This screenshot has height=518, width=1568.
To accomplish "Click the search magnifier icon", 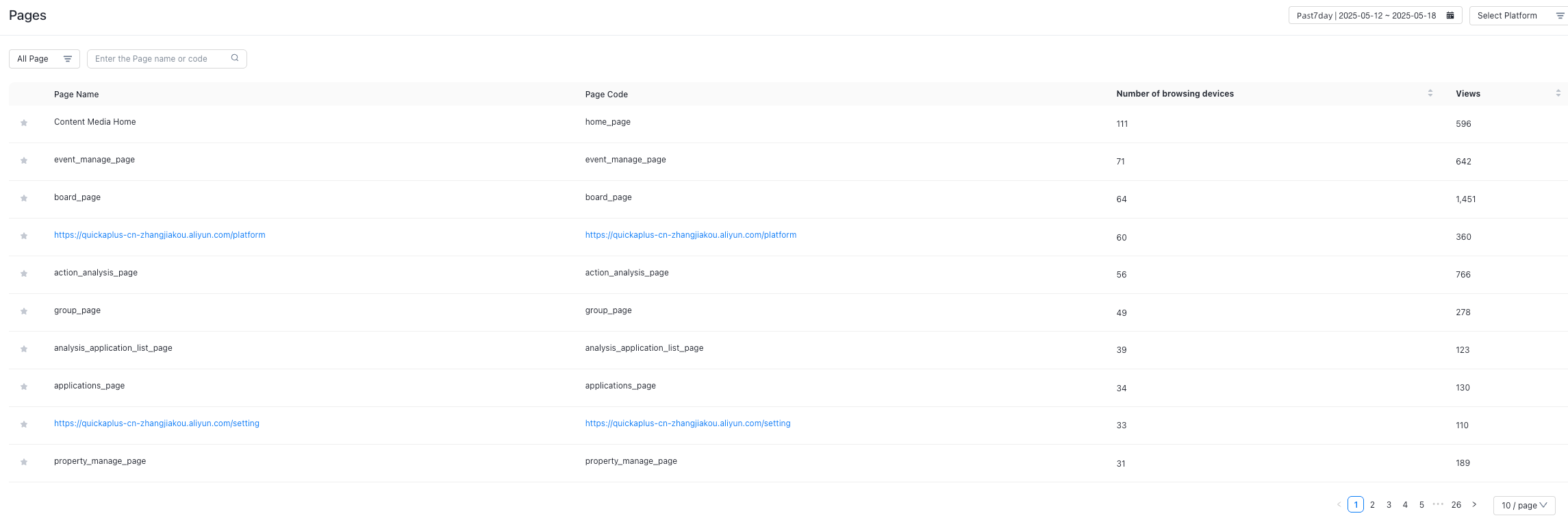I will click(x=235, y=58).
